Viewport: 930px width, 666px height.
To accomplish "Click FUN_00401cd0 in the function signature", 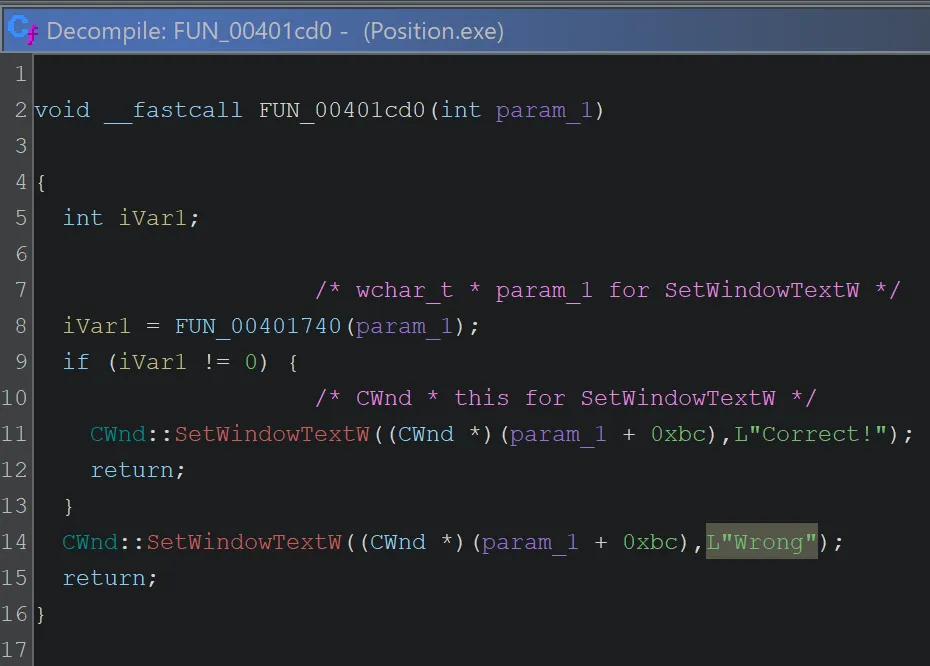I will [342, 110].
